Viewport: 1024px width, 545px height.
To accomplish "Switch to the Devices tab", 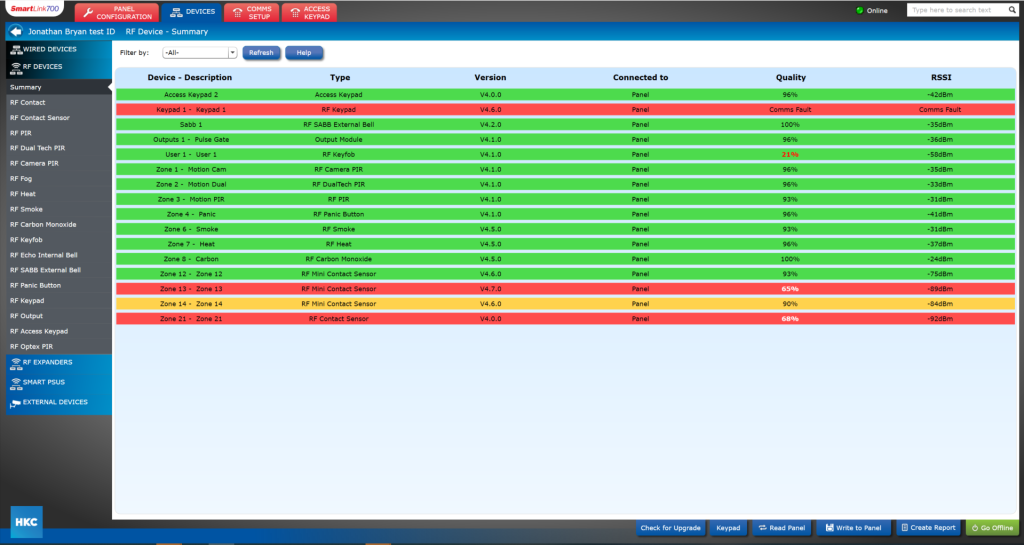I will (192, 12).
